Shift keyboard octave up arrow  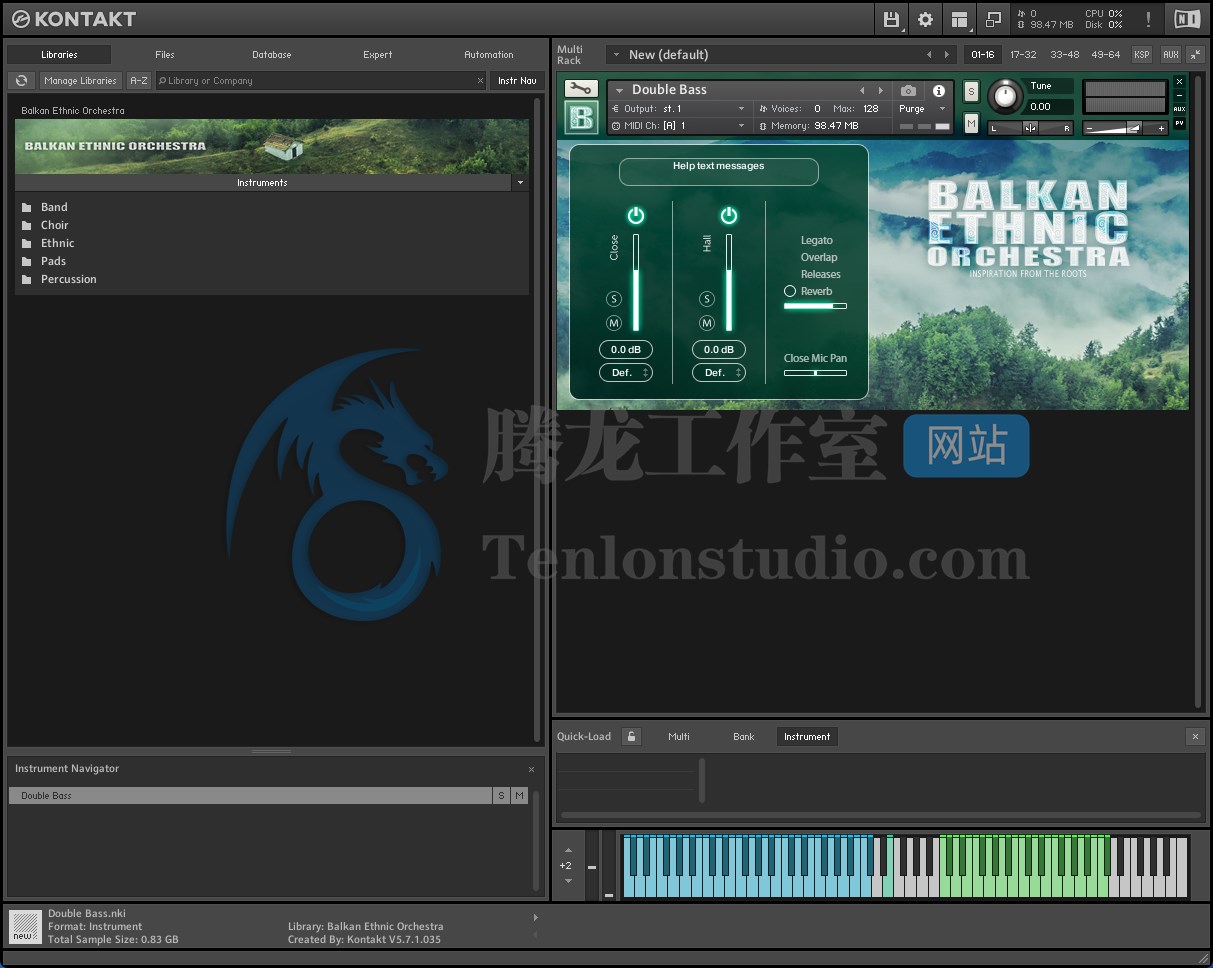tap(568, 850)
